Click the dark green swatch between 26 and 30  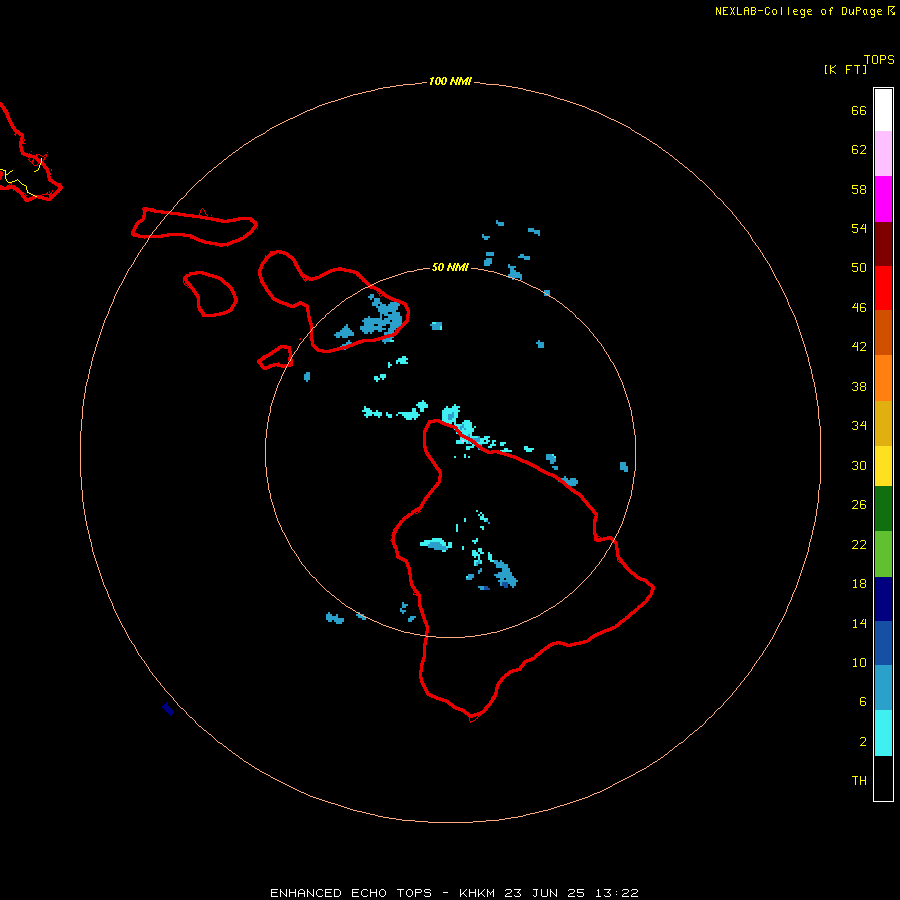pos(883,509)
